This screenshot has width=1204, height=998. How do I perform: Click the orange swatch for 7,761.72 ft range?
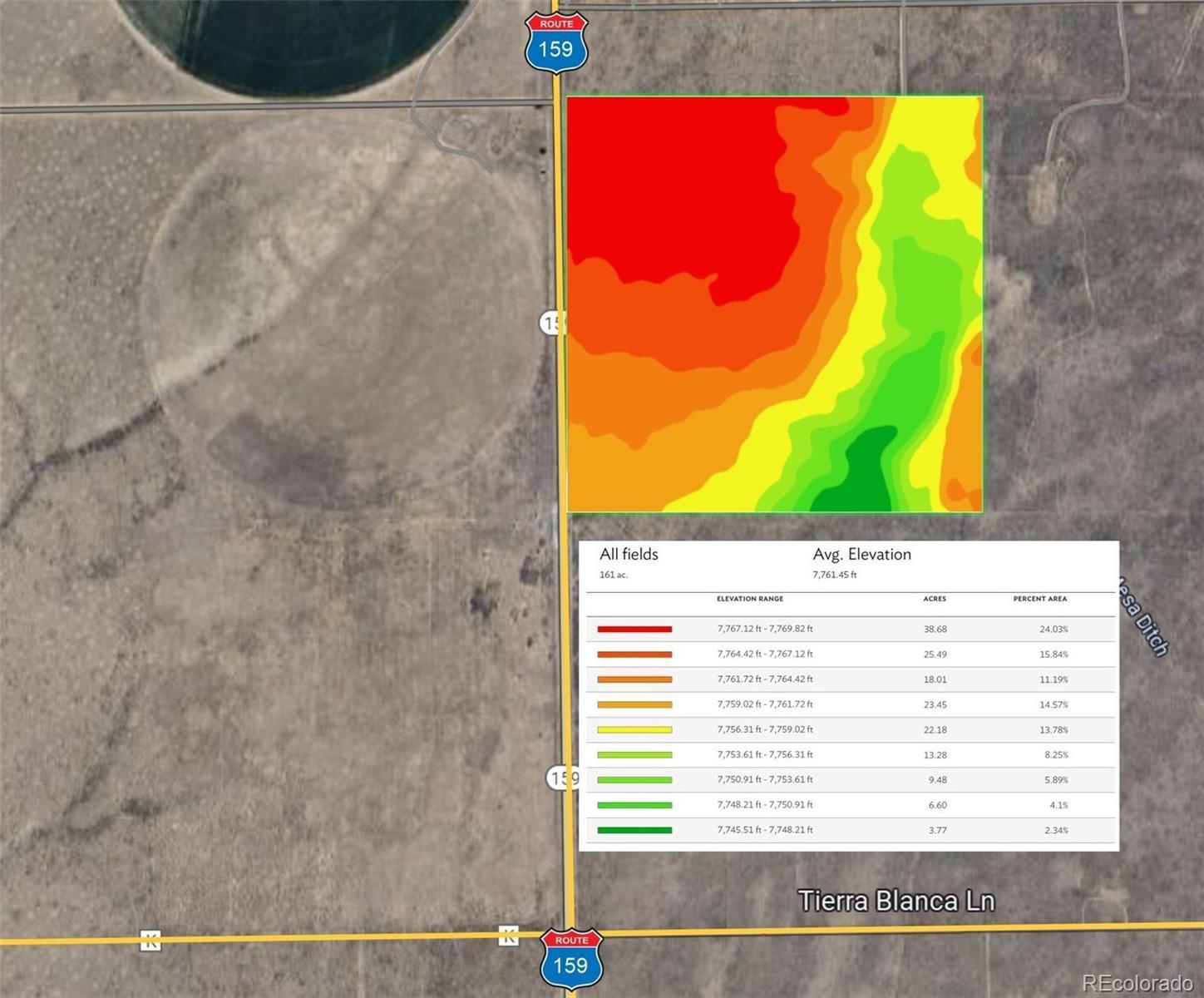[x=634, y=679]
